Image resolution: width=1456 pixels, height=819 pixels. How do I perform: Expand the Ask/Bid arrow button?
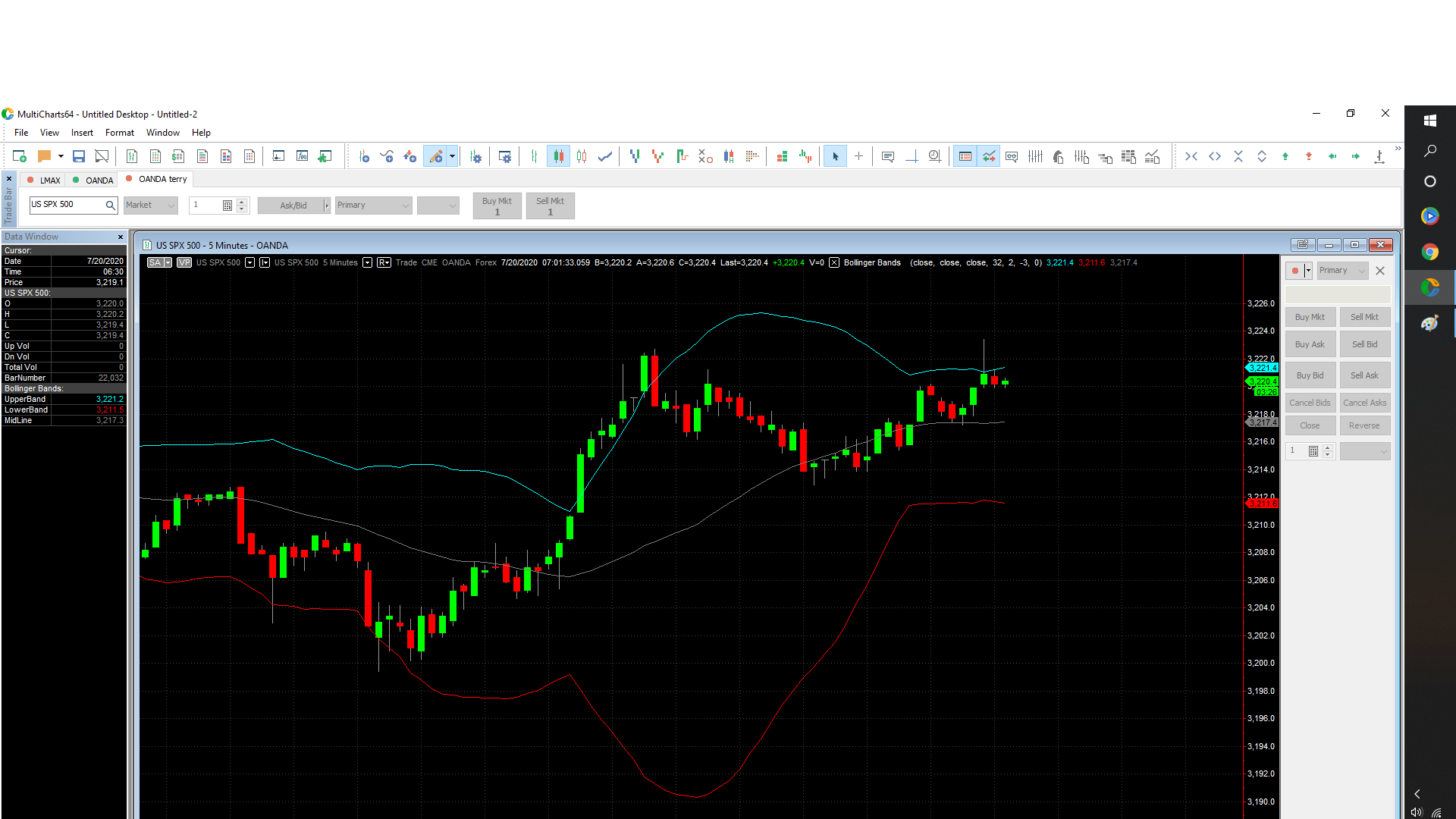point(327,205)
